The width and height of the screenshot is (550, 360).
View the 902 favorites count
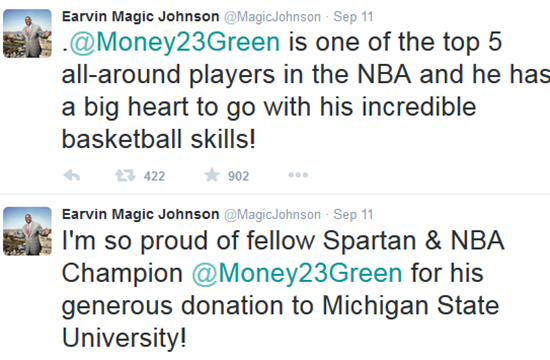[x=239, y=176]
